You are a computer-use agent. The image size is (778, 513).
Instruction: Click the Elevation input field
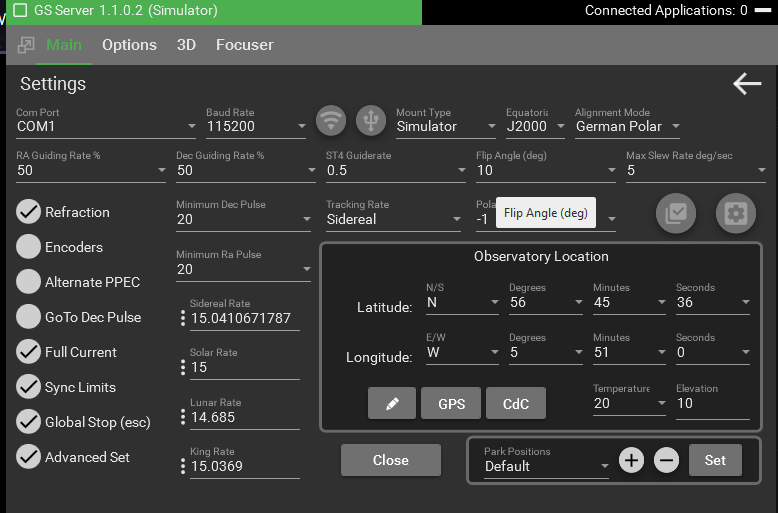[713, 403]
